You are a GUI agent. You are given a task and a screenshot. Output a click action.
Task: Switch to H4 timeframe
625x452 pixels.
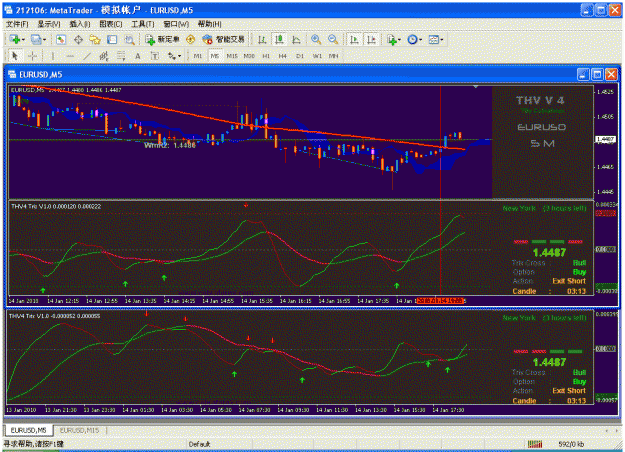[x=283, y=56]
